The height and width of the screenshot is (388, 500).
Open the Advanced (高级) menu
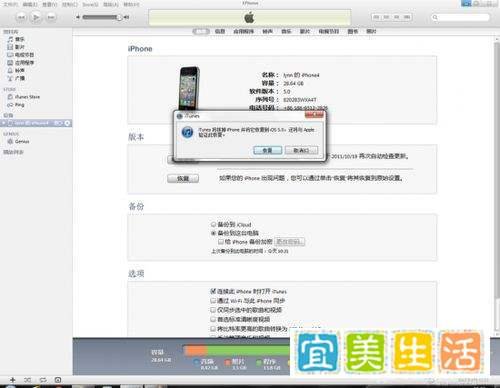point(111,4)
